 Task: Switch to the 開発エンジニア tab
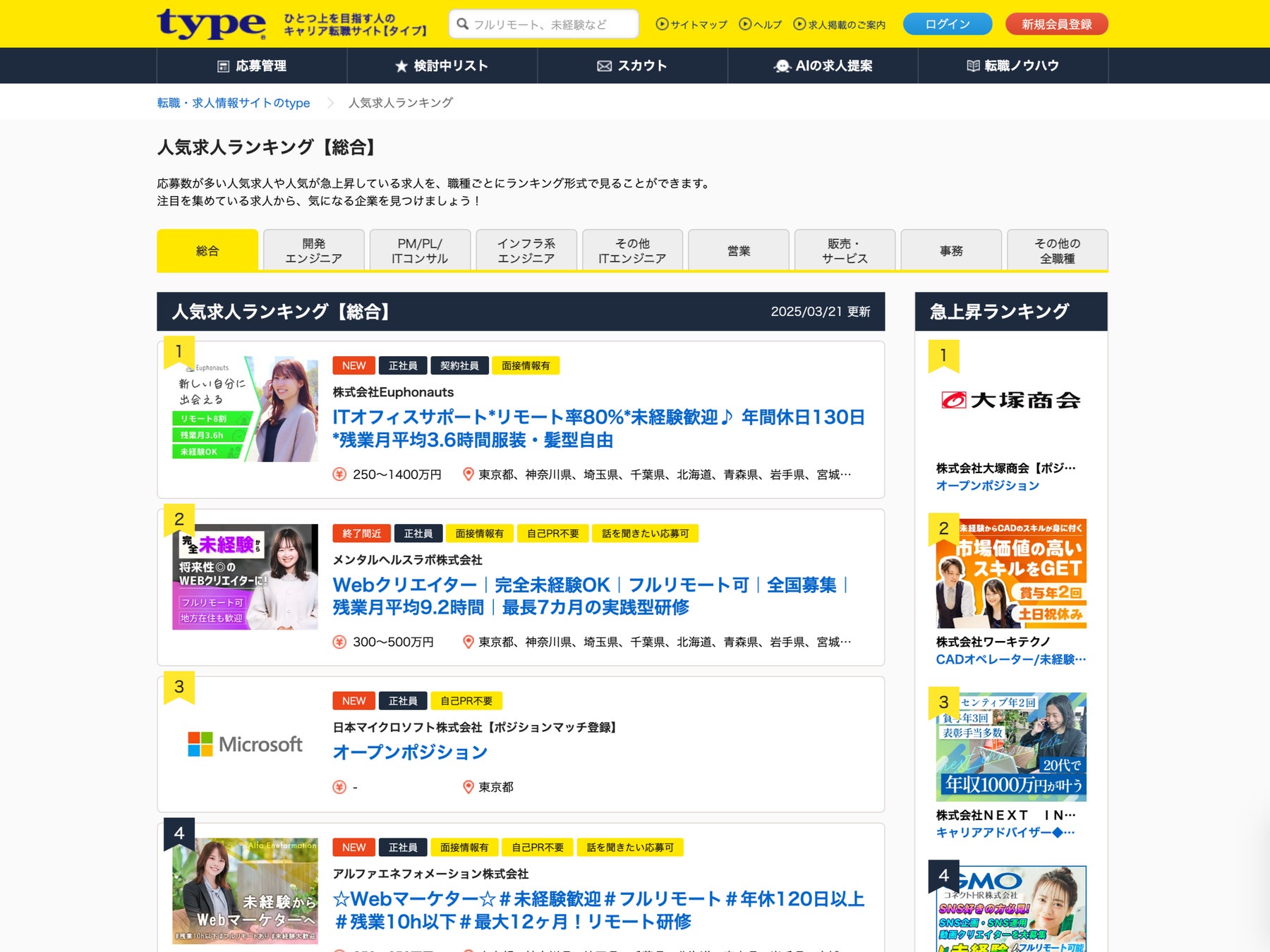(x=313, y=250)
